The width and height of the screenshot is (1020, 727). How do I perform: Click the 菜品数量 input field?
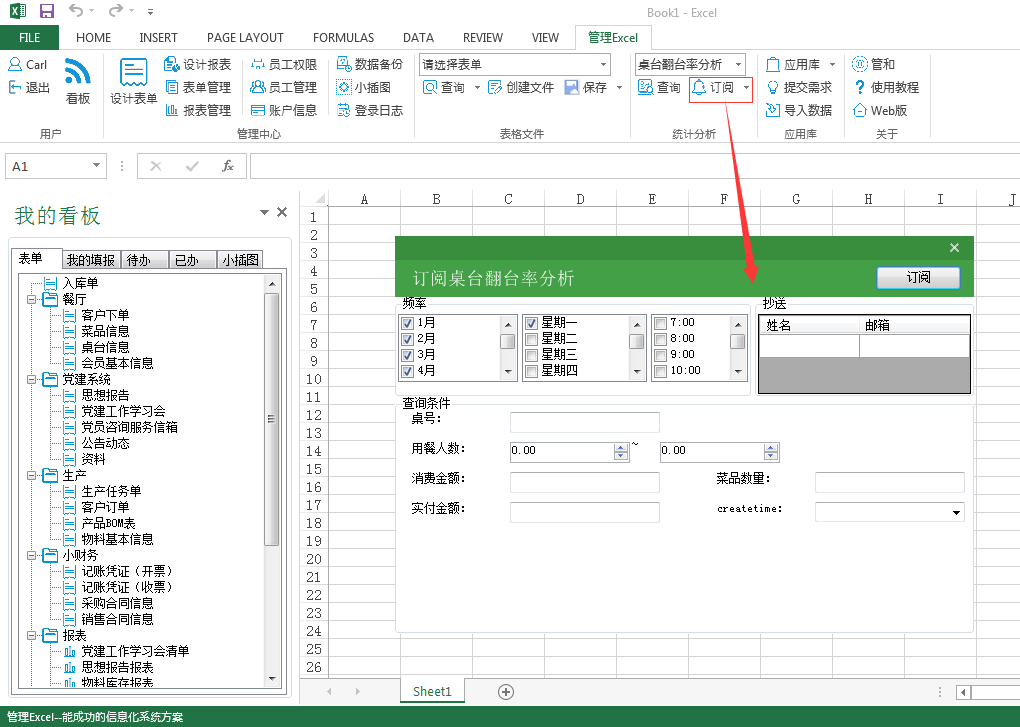coord(889,482)
